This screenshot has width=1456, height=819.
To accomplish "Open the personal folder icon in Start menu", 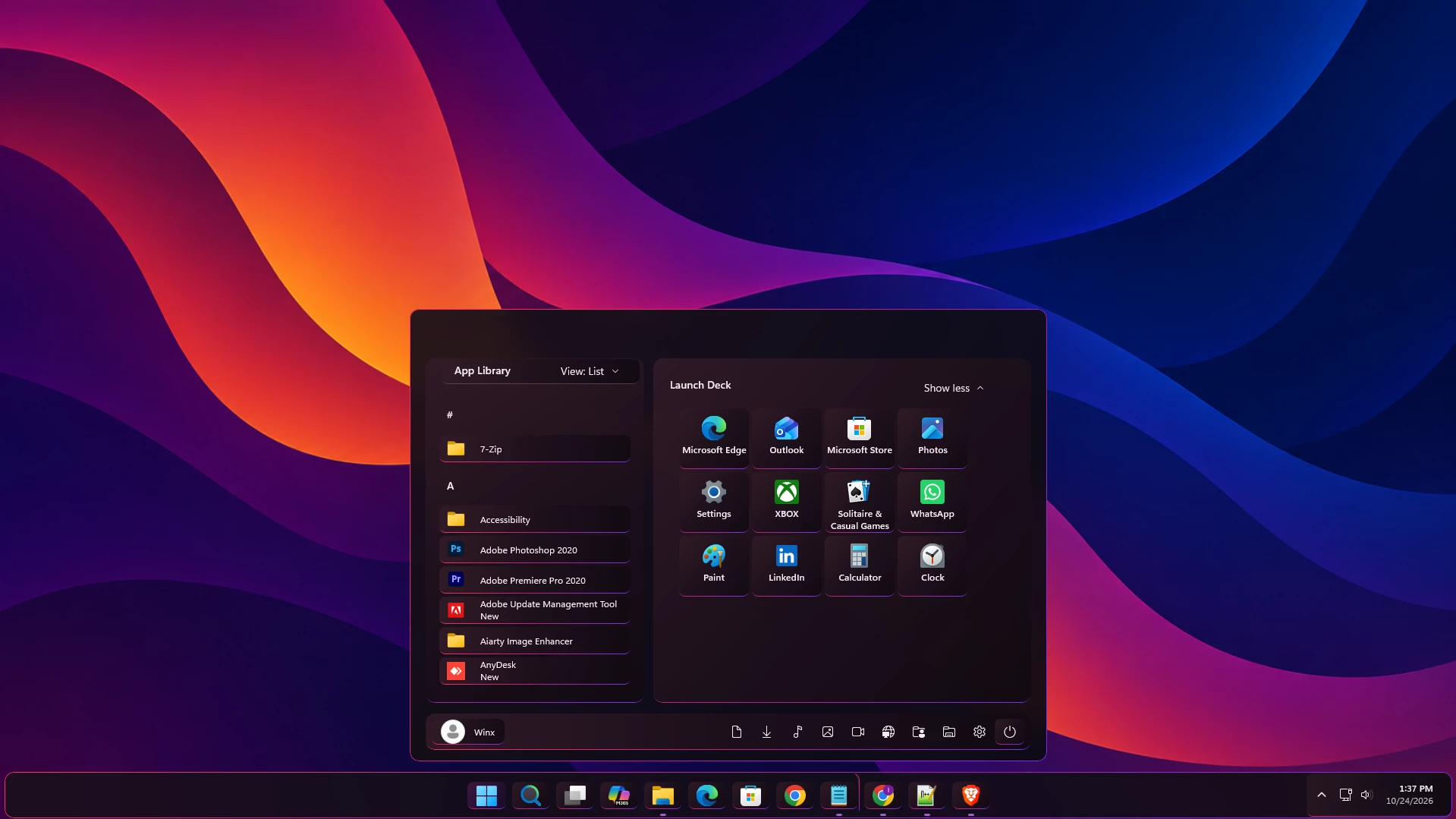I will pyautogui.click(x=919, y=732).
